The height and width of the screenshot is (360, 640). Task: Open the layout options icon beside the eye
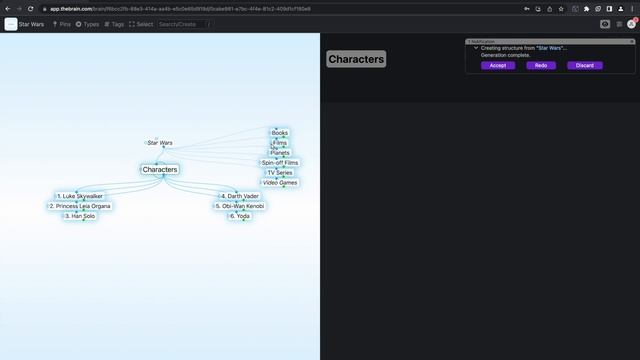click(x=619, y=24)
